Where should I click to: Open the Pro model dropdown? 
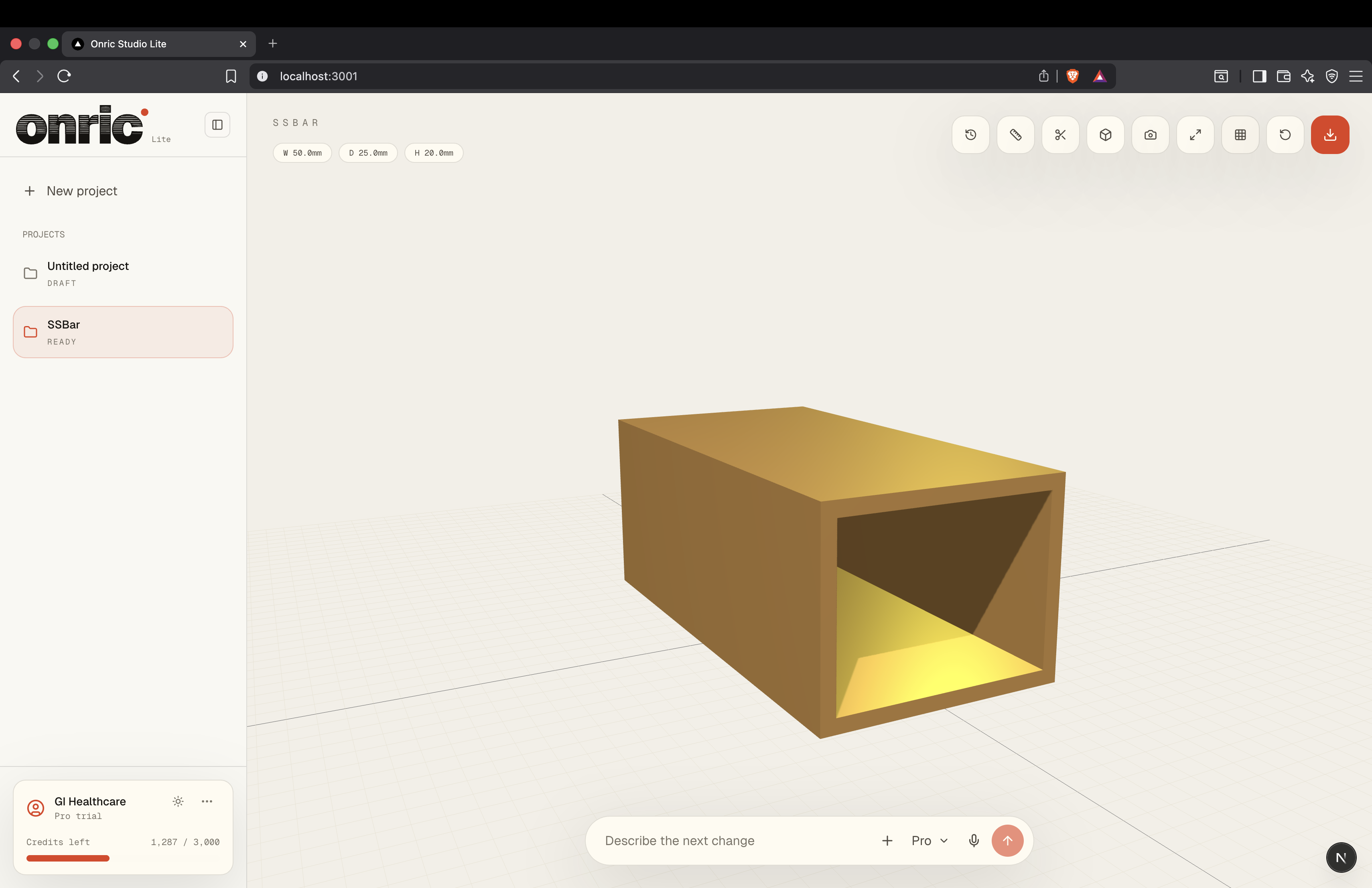point(929,841)
